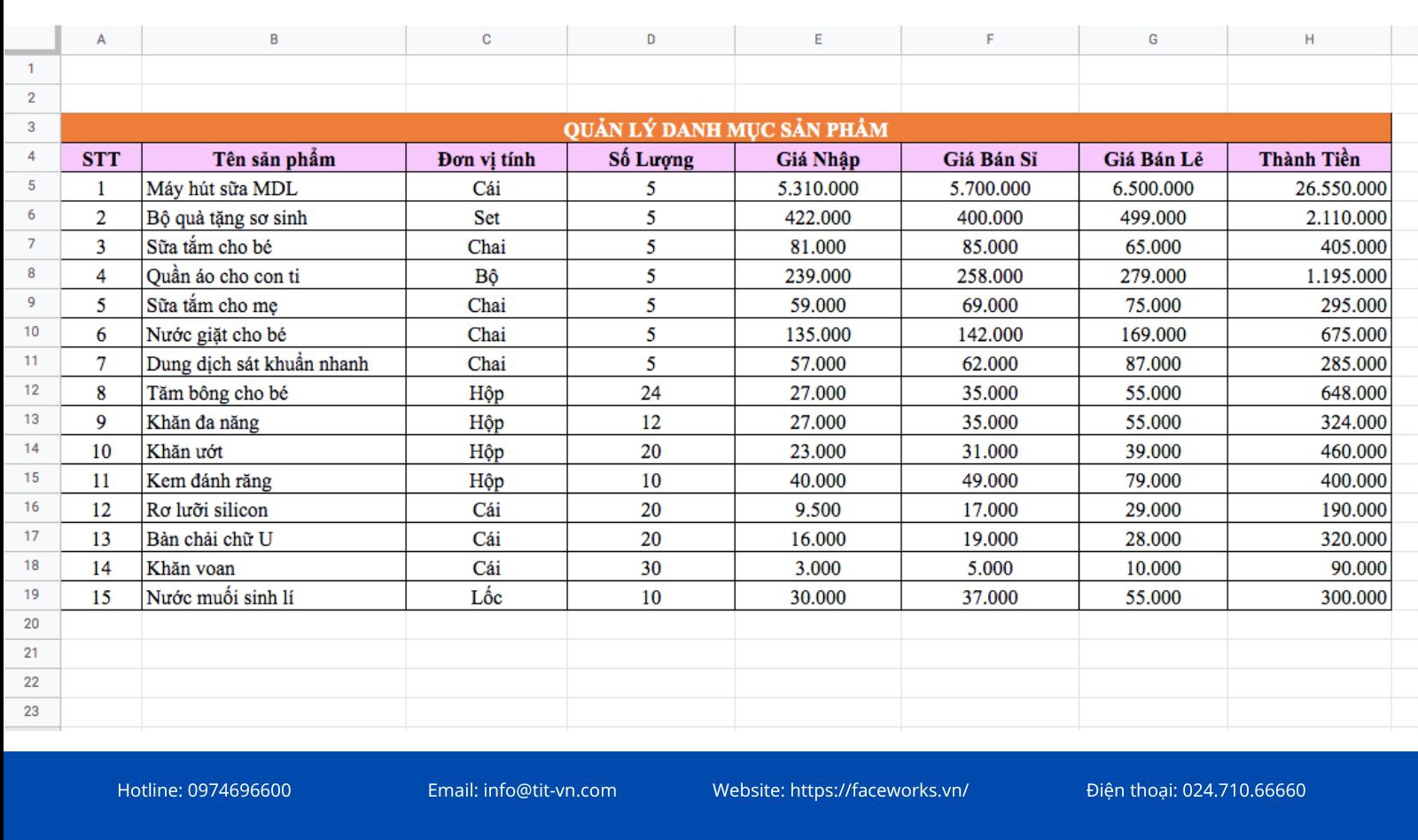Select the cell showing 26.550.000
The image size is (1418, 840).
[x=1309, y=188]
